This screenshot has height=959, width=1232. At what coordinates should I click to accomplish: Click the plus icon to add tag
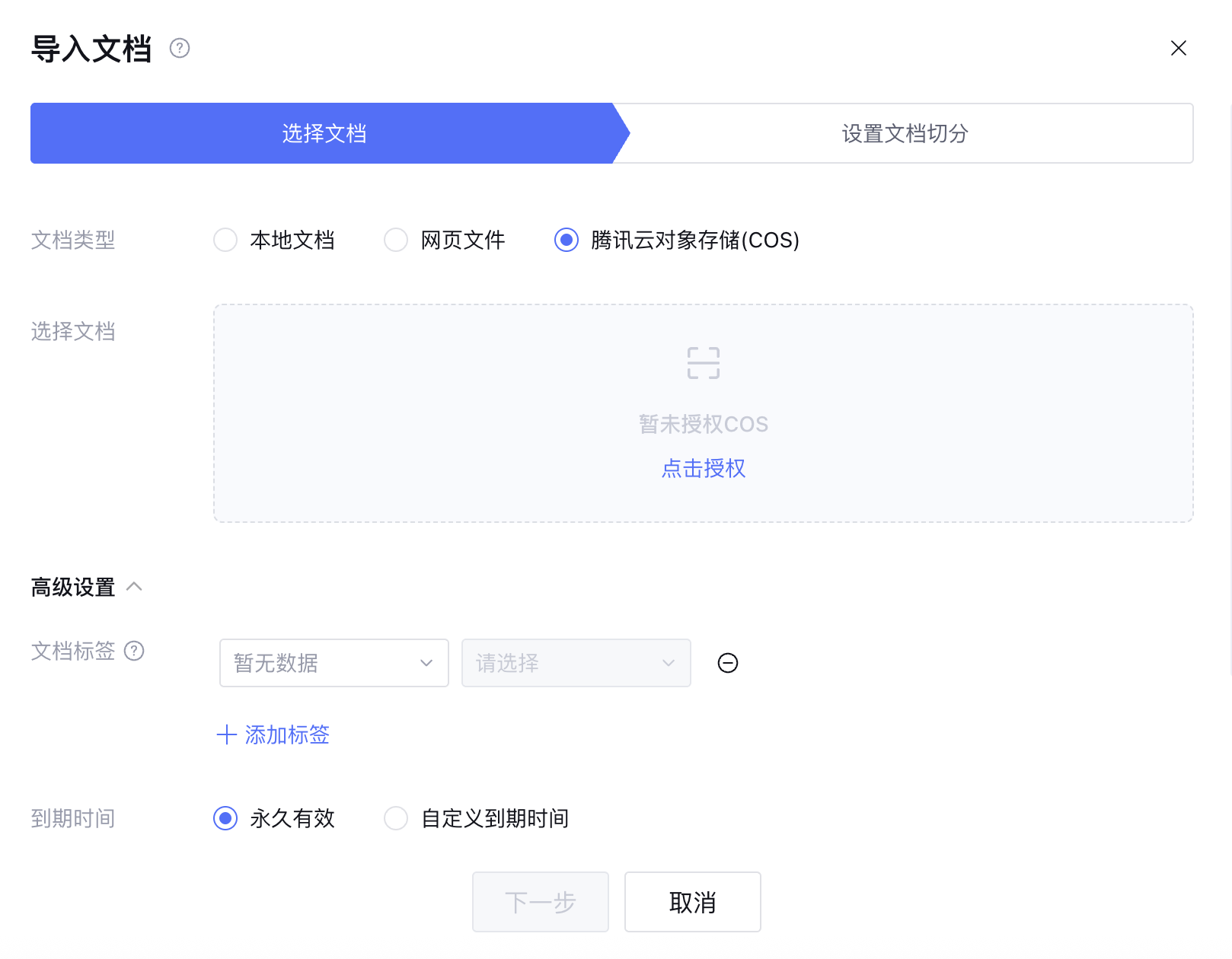[226, 735]
